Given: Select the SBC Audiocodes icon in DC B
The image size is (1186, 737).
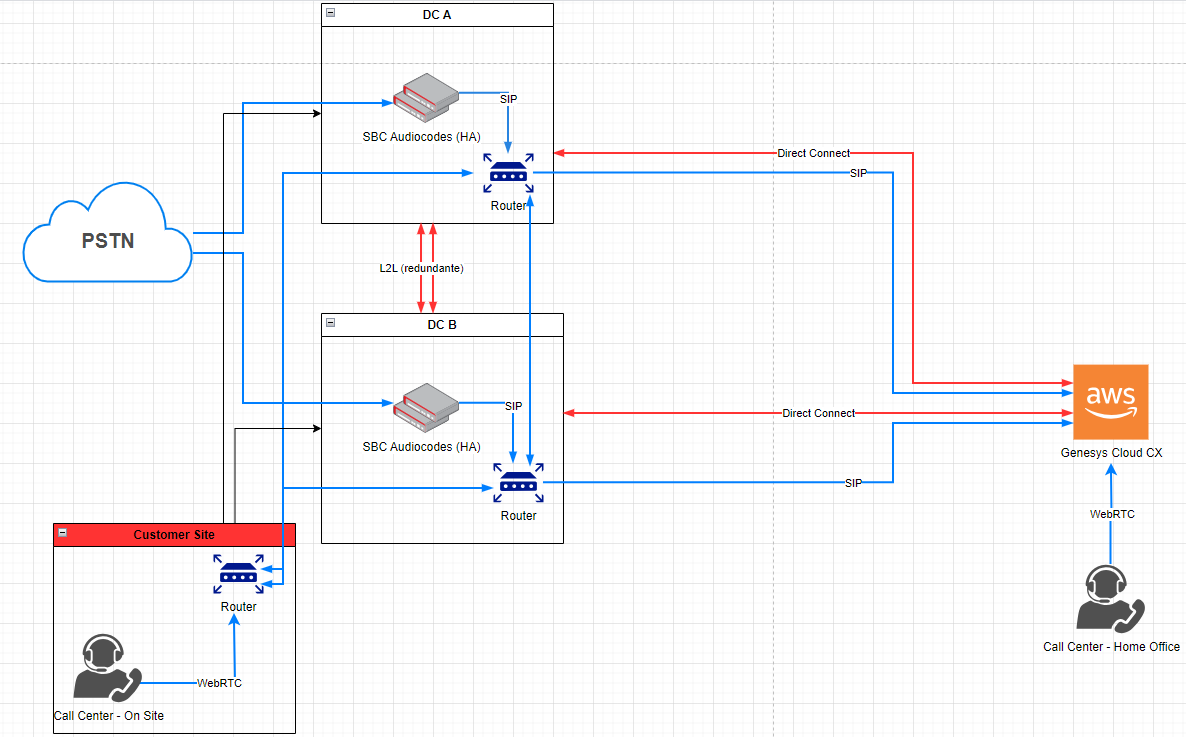Looking at the screenshot, I should pos(426,408).
